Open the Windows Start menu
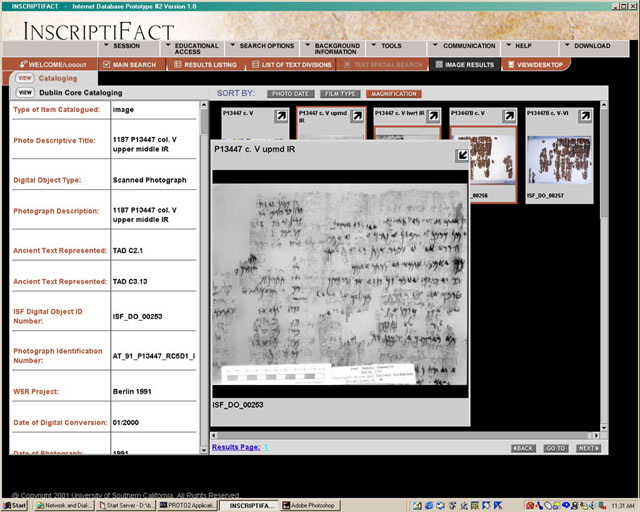Viewport: 640px width, 512px height. pos(15,505)
